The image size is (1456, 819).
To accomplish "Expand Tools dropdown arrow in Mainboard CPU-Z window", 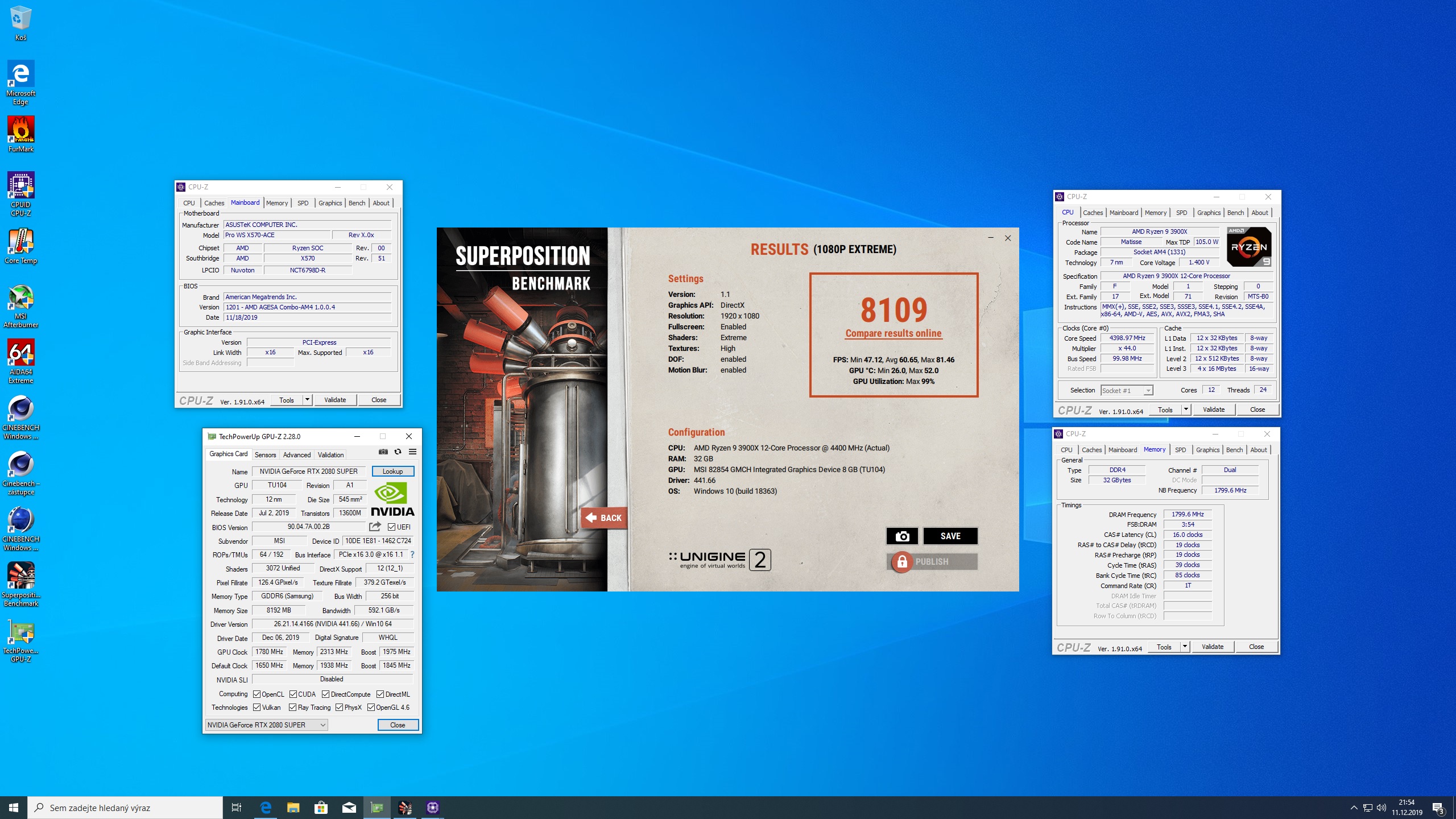I will [x=307, y=400].
